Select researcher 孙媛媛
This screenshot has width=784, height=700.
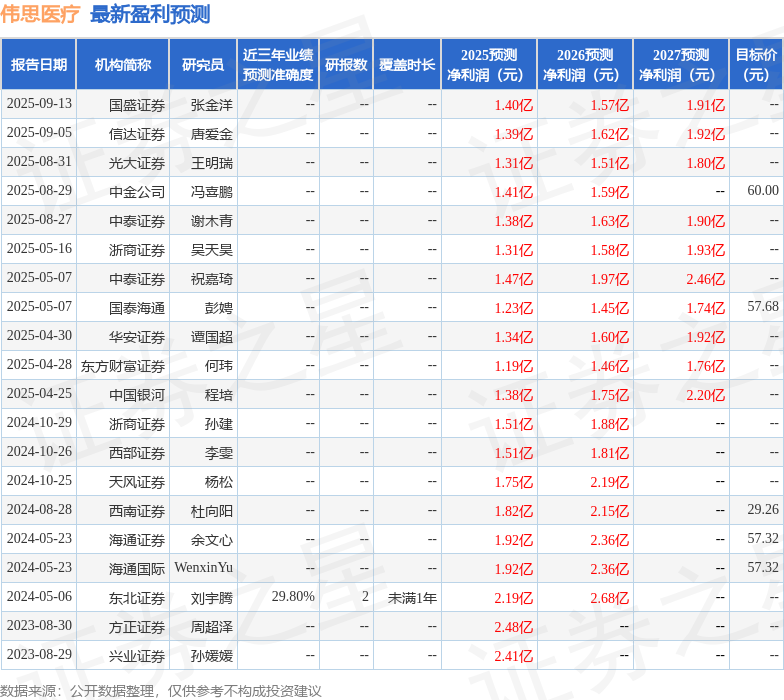(x=212, y=656)
